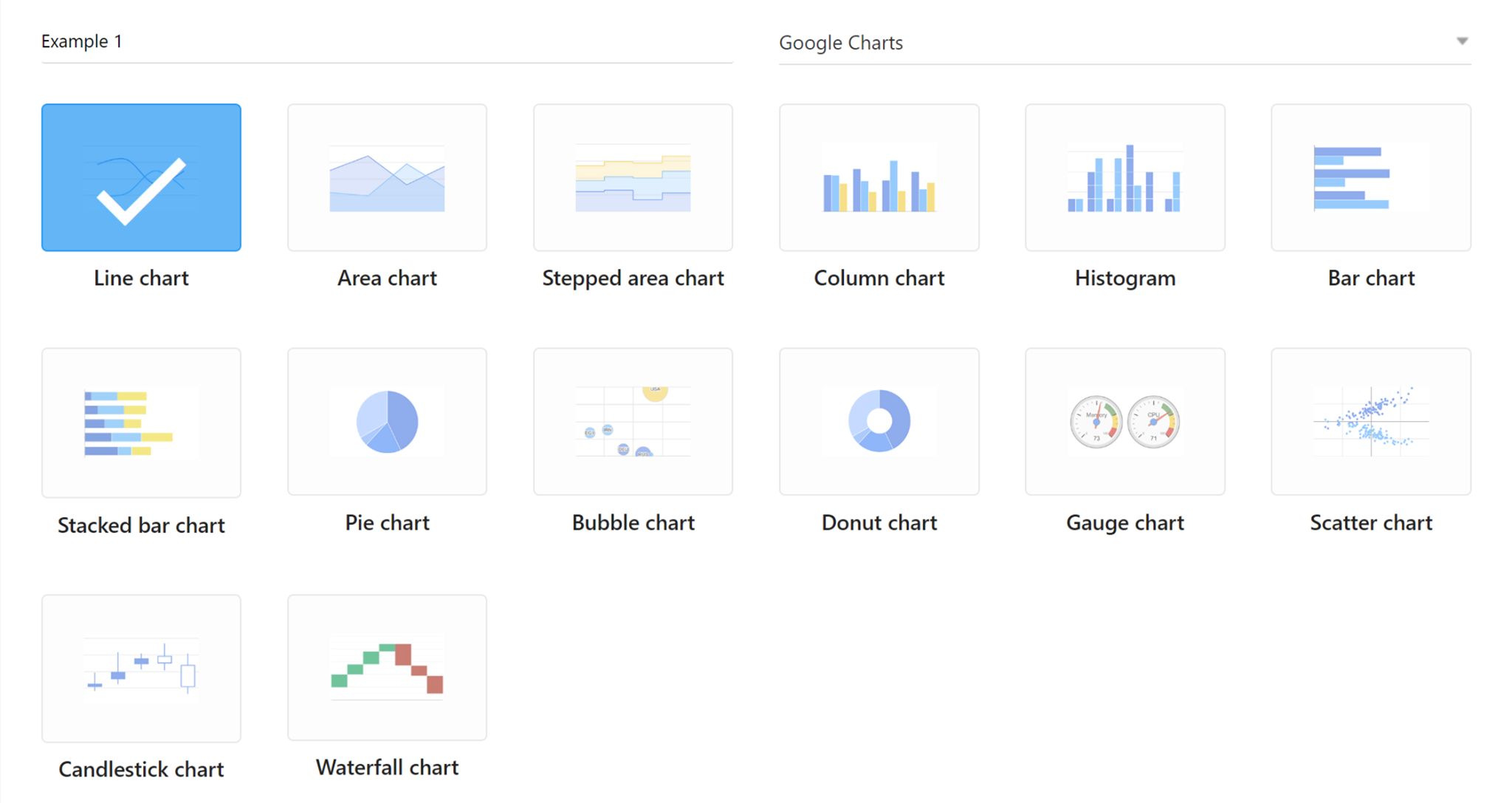This screenshot has height=803, width=1512.
Task: Pick the Waterfall chart icon
Action: pos(387,667)
